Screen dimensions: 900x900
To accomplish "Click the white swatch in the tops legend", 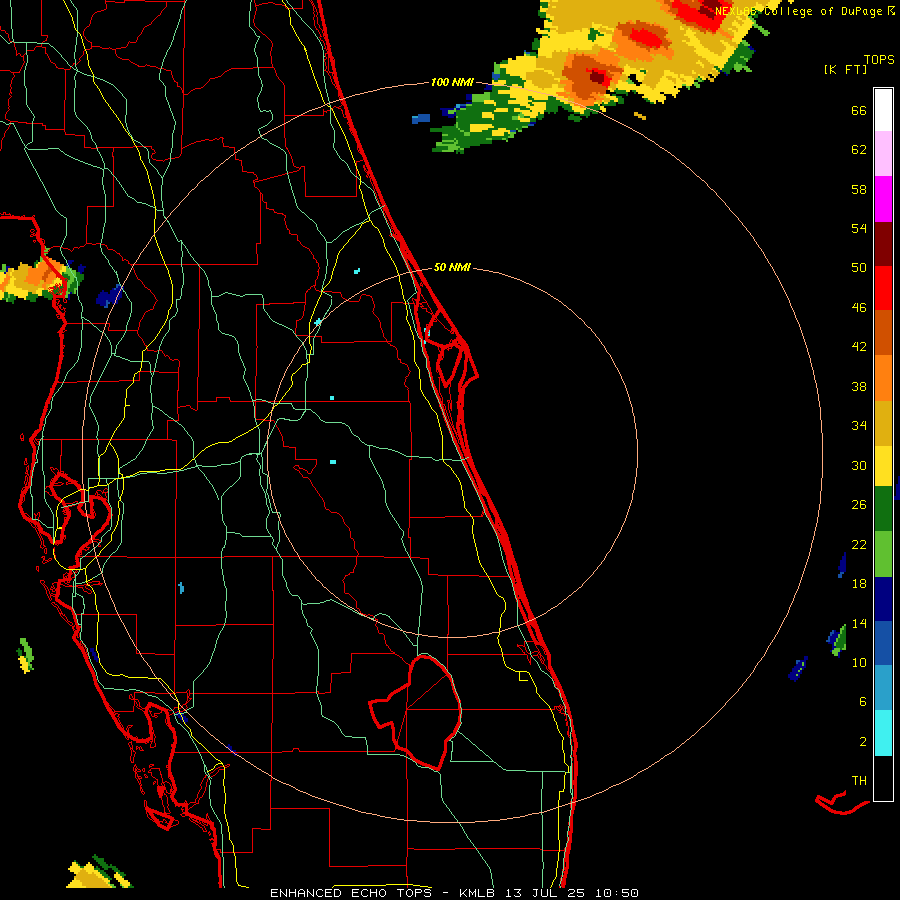I will coord(883,110).
